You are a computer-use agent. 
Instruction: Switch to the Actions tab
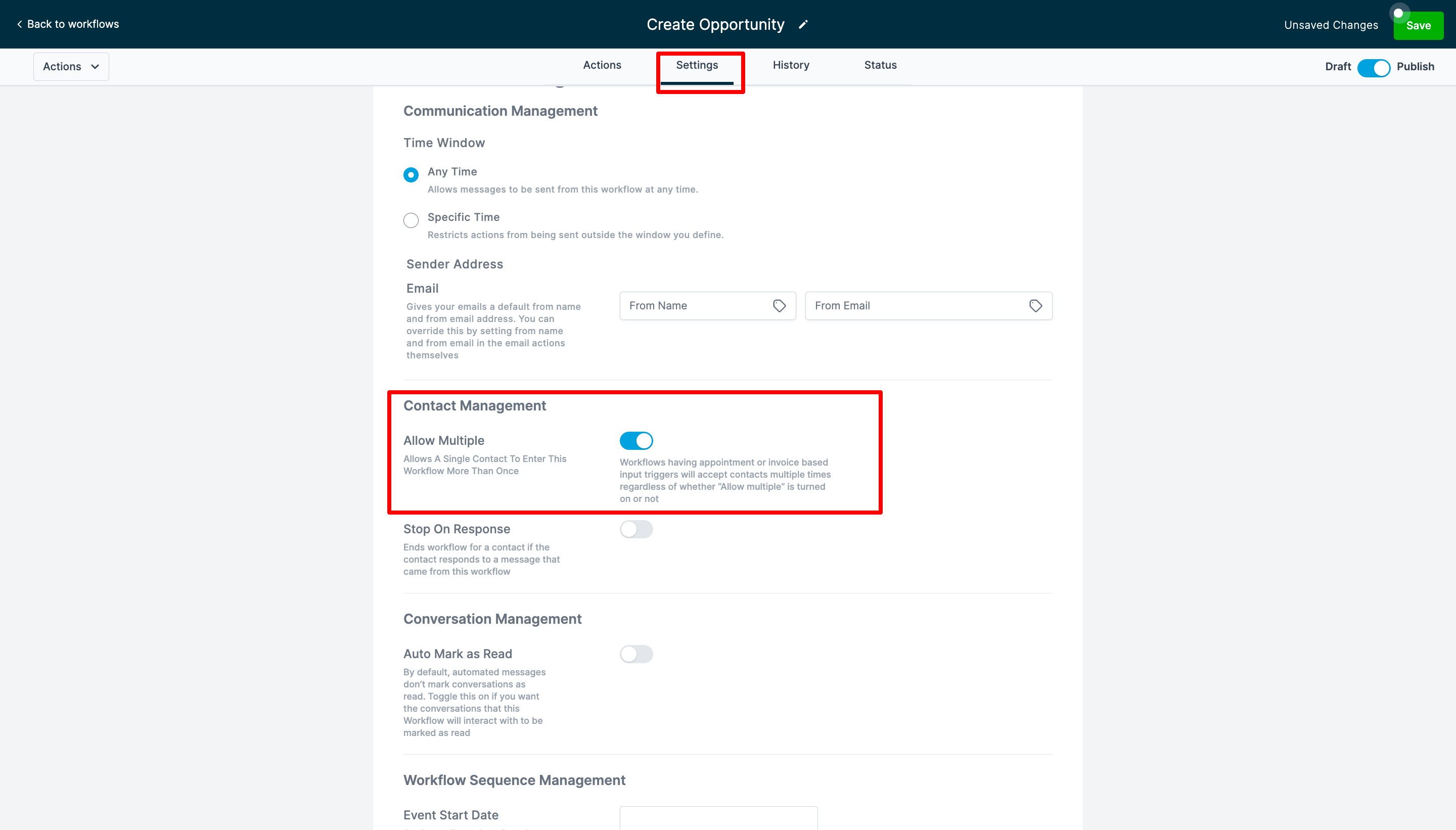602,66
